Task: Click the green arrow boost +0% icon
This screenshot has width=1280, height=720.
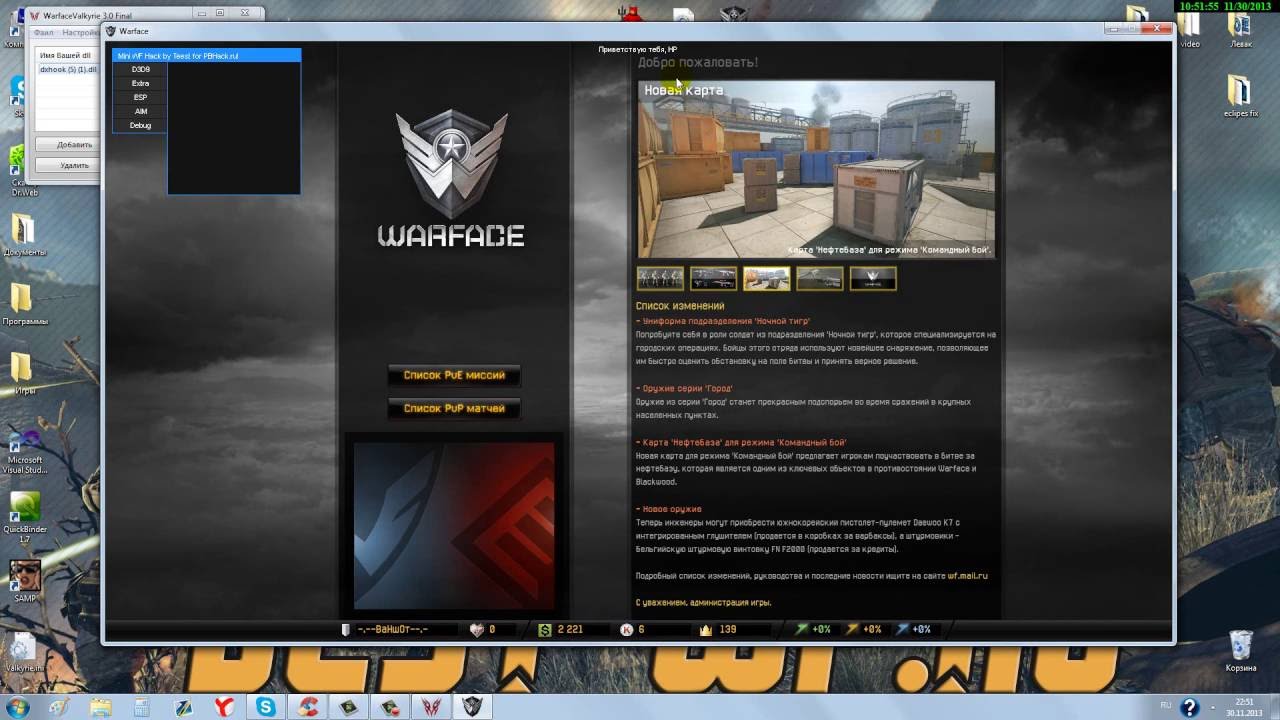Action: point(802,629)
